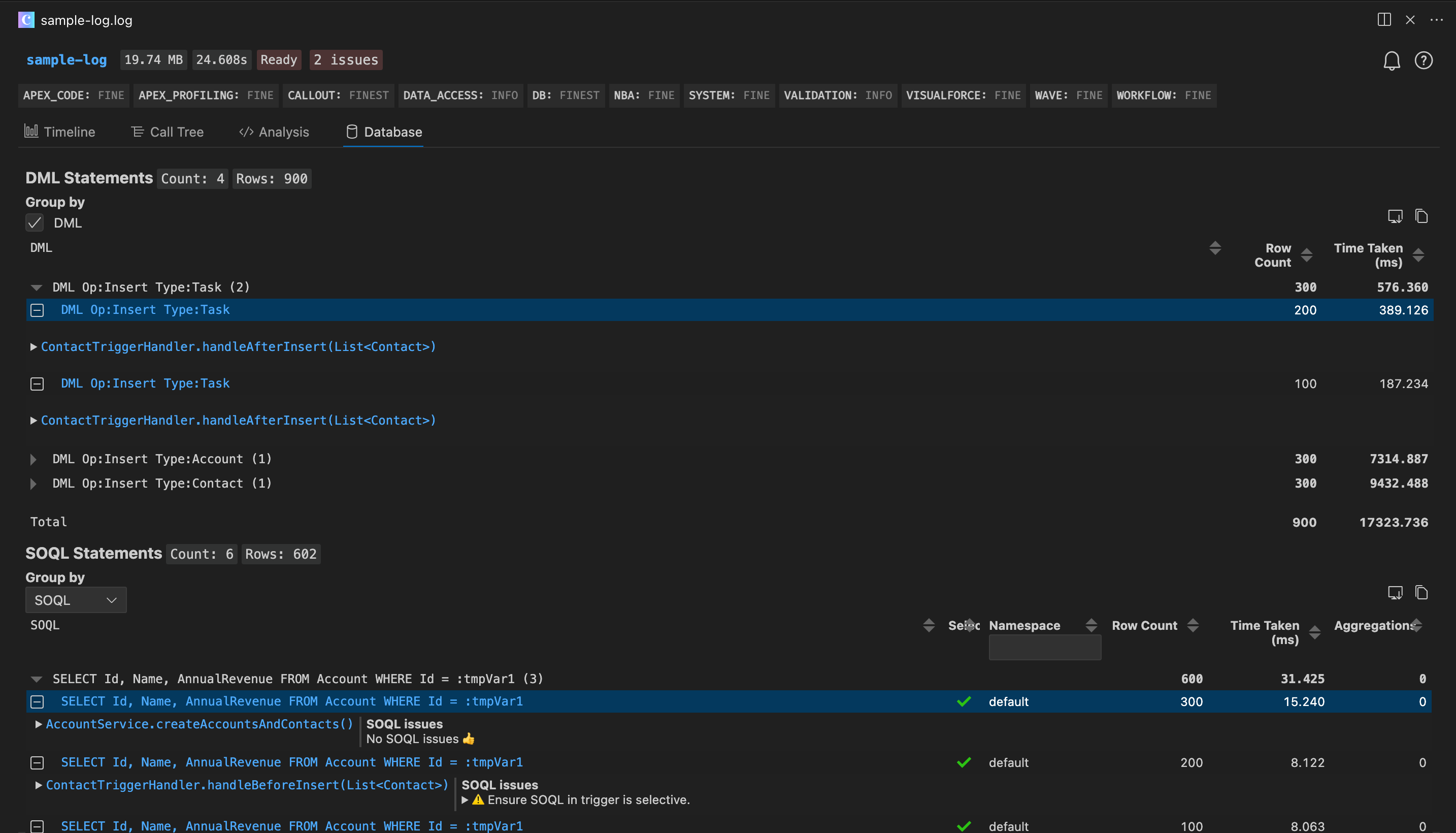
Task: Expand the 'Ensure SOQL in trigger is selective' warning
Action: tap(465, 800)
